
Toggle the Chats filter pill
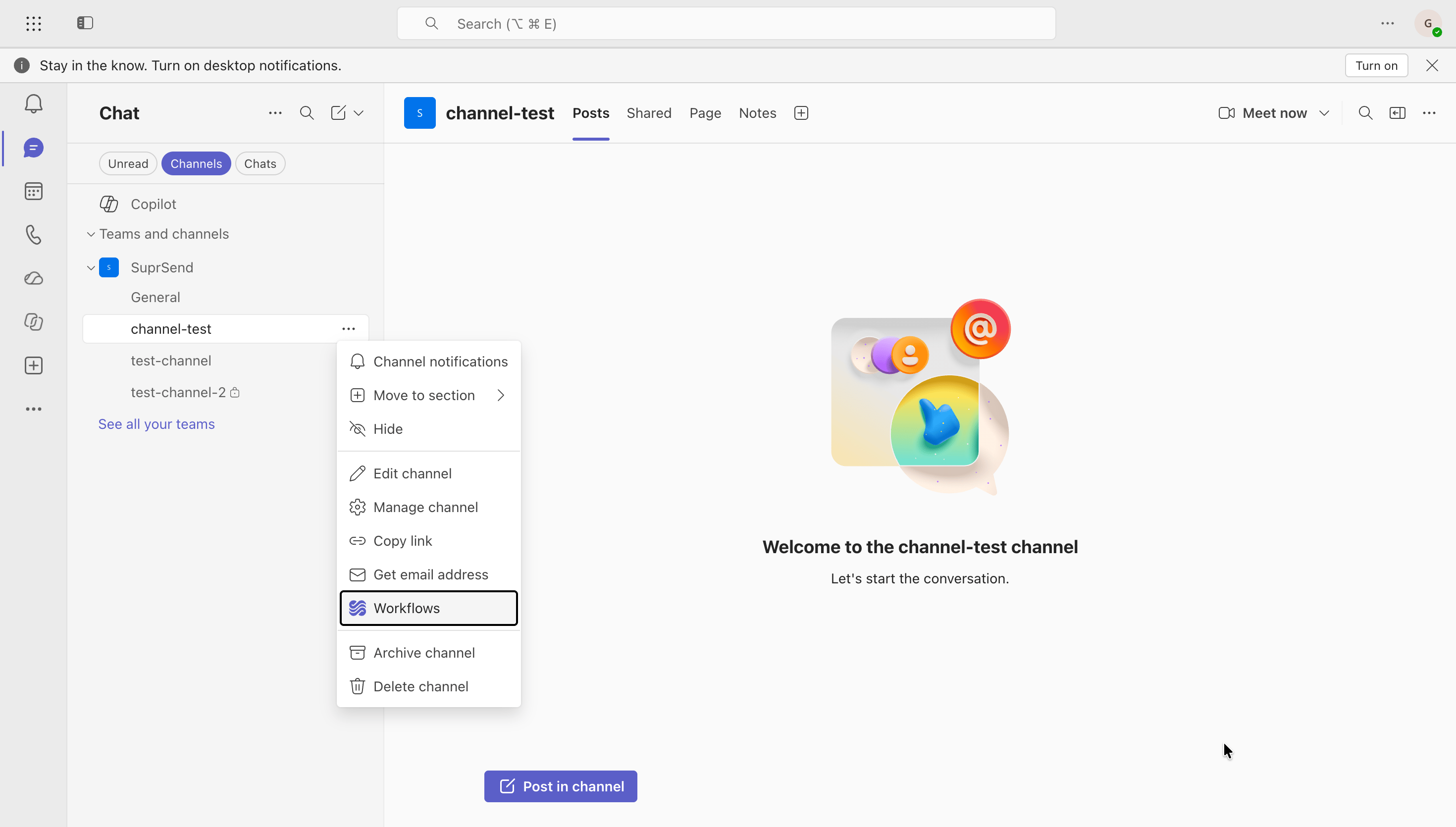coord(260,163)
